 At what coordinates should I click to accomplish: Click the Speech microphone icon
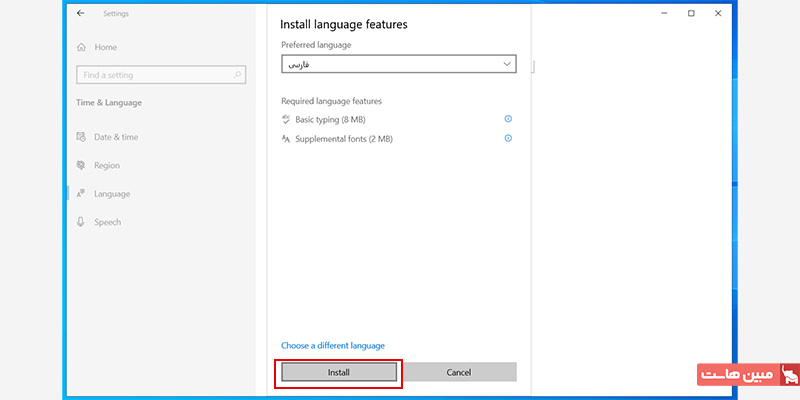(x=81, y=222)
